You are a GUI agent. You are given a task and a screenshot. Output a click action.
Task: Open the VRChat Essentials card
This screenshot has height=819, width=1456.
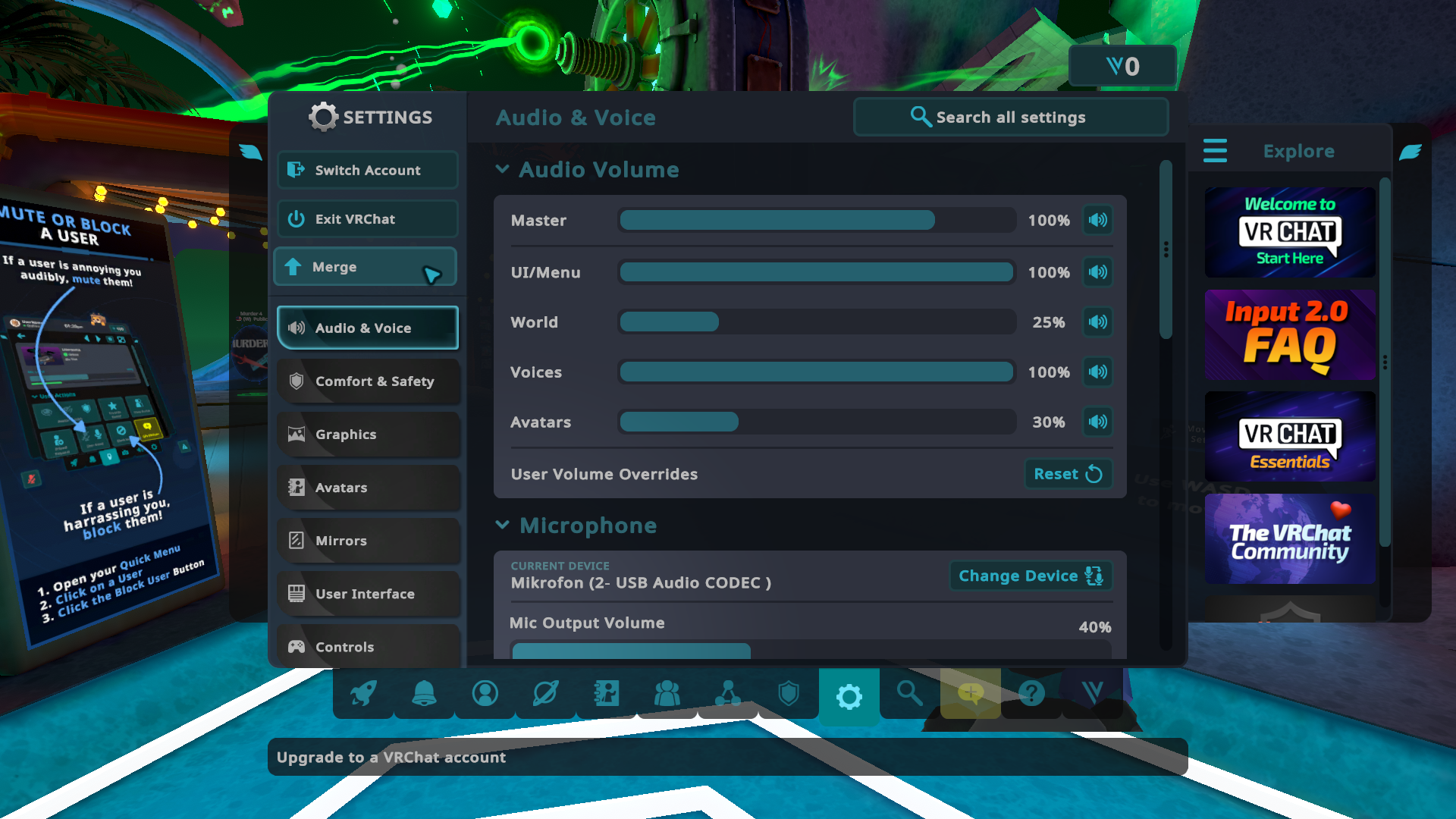click(1290, 437)
